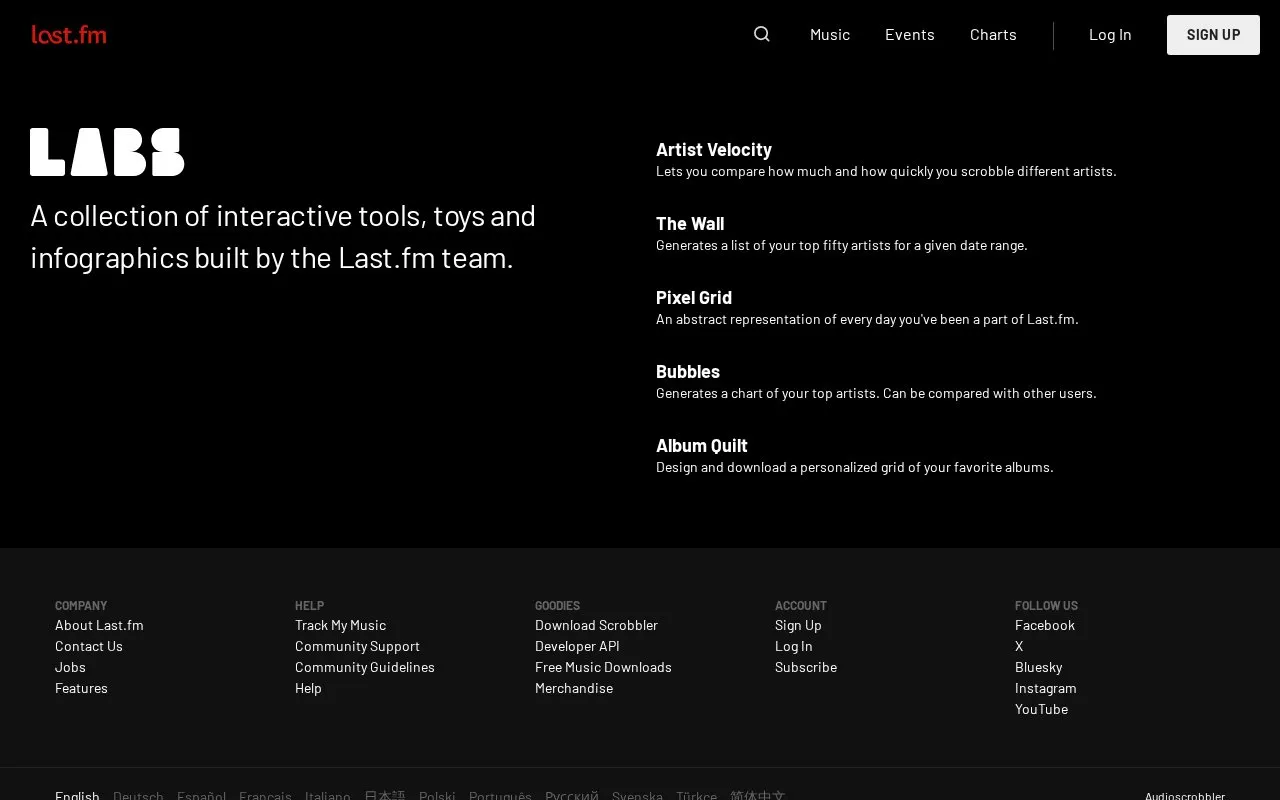Screen dimensions: 1280x800
Task: Read the Community Guidelines link
Action: [365, 667]
